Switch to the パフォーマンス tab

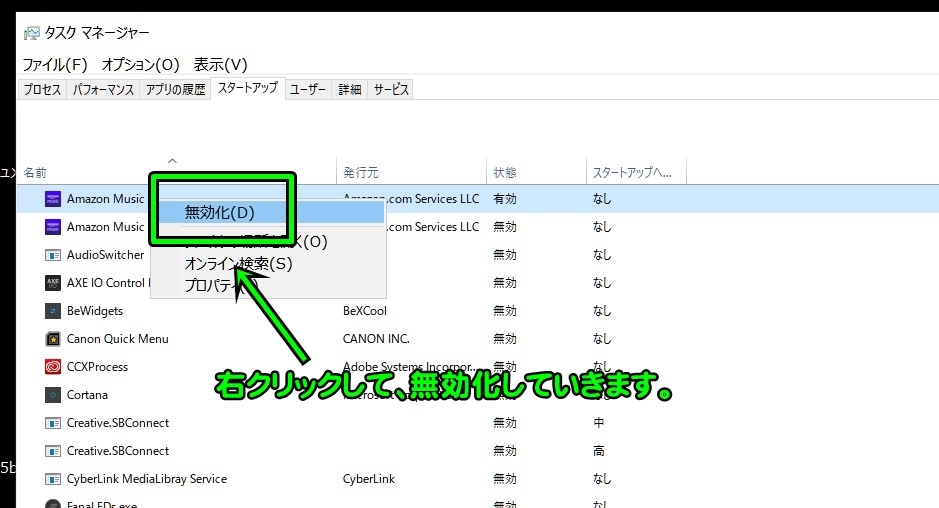[103, 89]
